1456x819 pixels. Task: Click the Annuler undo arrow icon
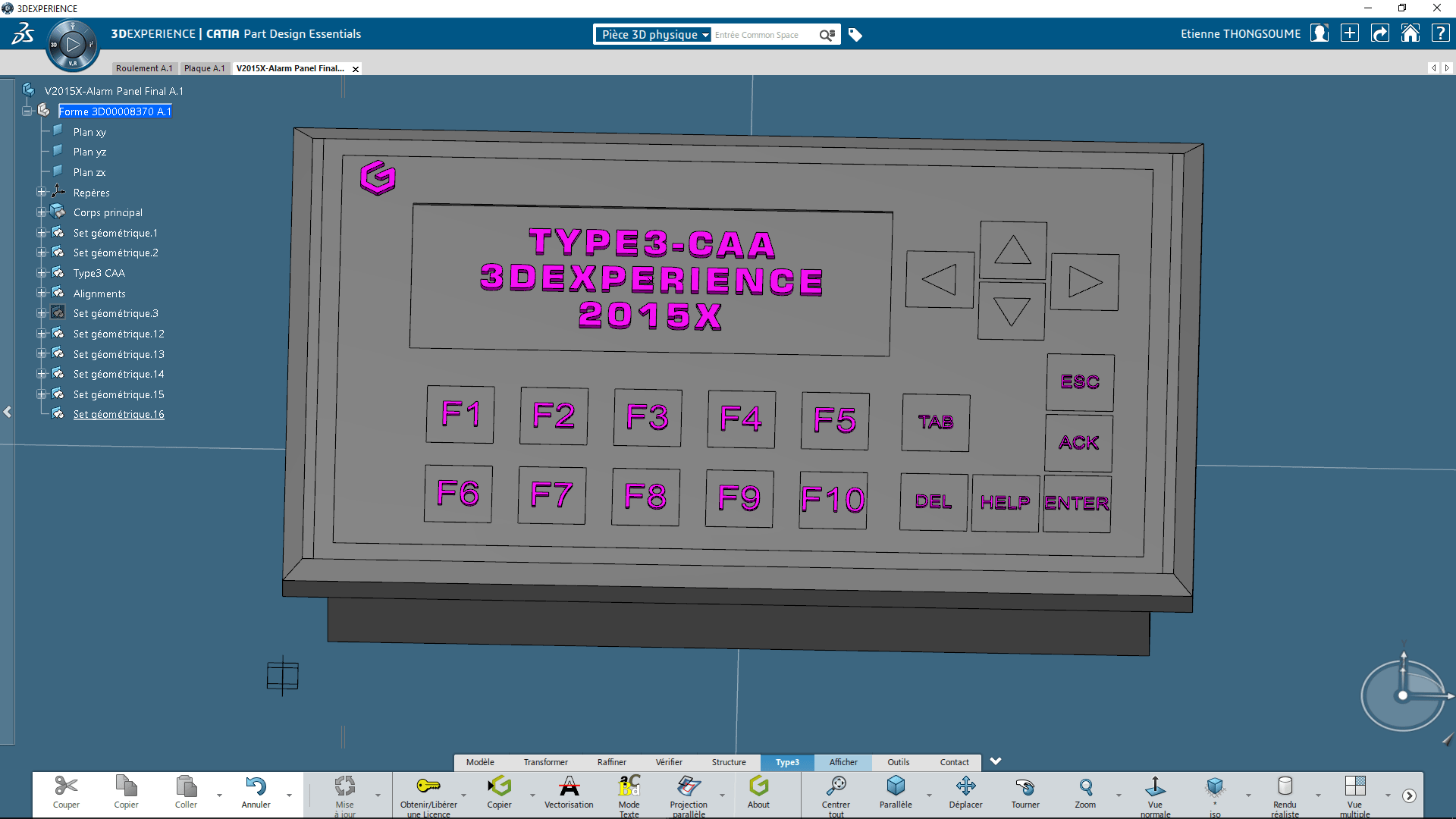[256, 786]
